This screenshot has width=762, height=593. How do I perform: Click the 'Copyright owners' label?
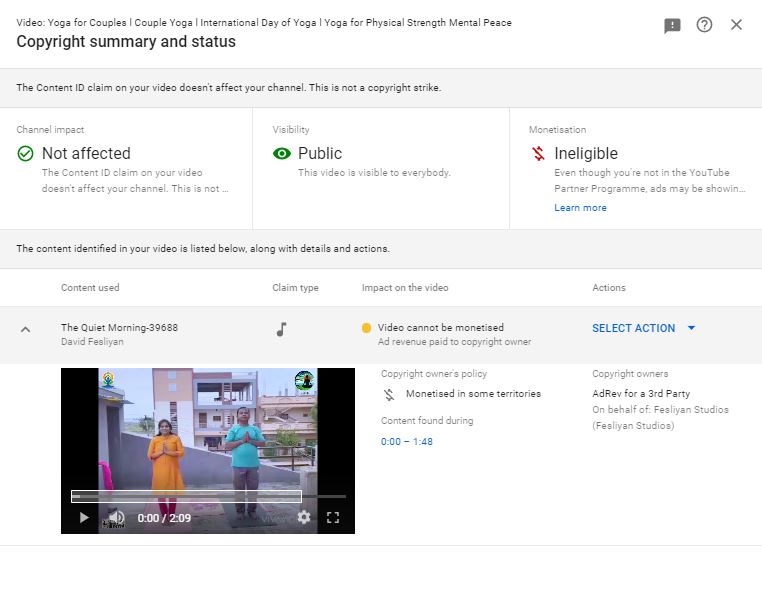[630, 374]
